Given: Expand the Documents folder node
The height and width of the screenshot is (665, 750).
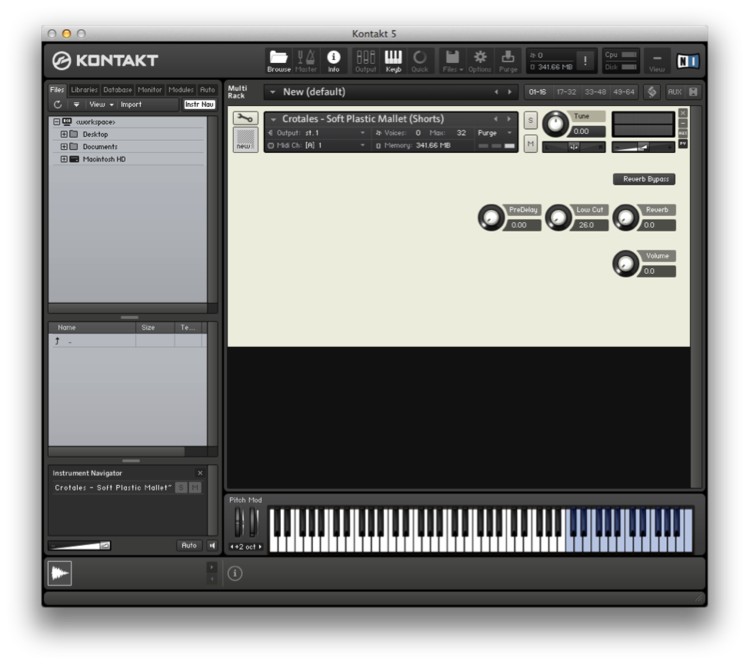Looking at the screenshot, I should pyautogui.click(x=64, y=147).
